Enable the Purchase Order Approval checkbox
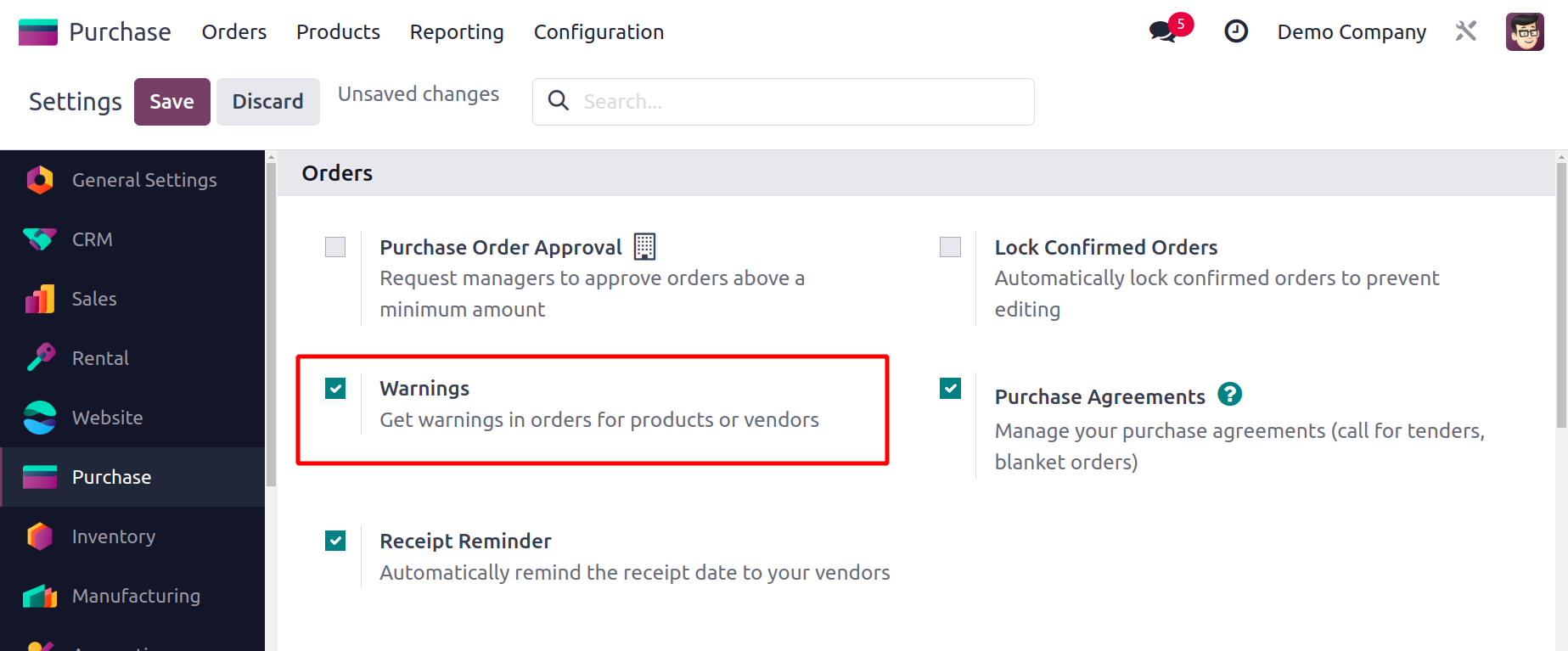The image size is (1568, 651). point(335,247)
